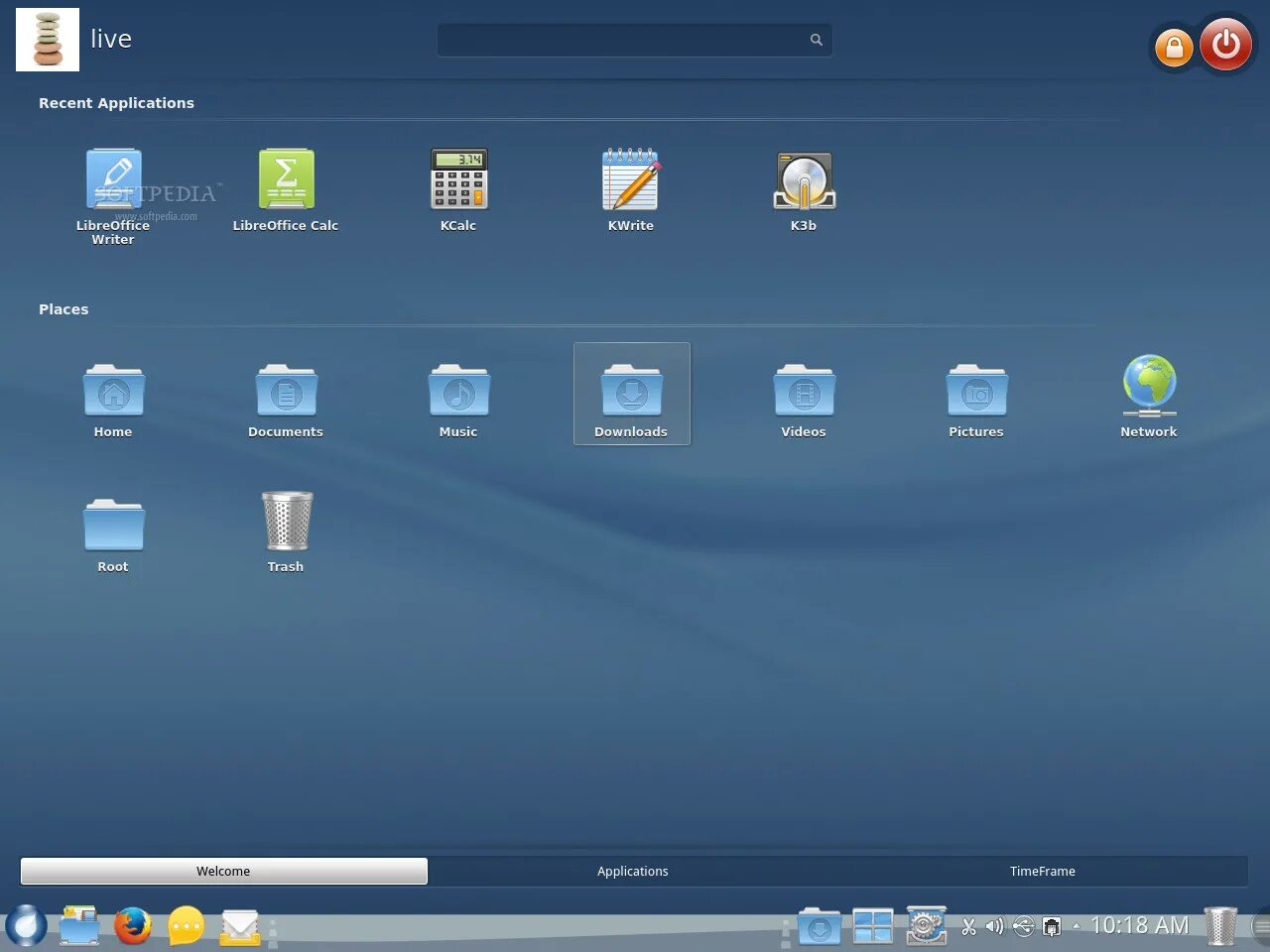The height and width of the screenshot is (952, 1270).
Task: Launch LibreOffice Calc
Action: (x=286, y=190)
